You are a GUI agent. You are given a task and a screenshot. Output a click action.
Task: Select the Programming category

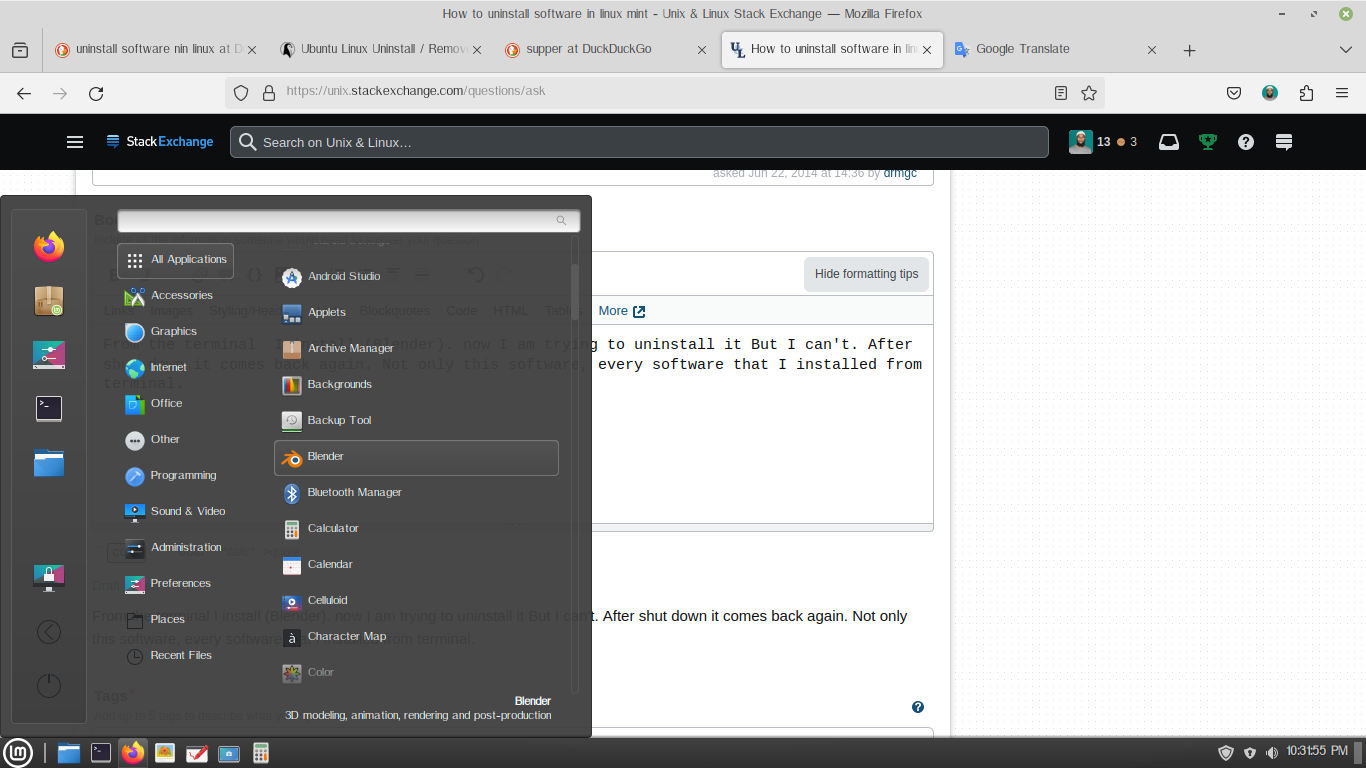(176, 476)
